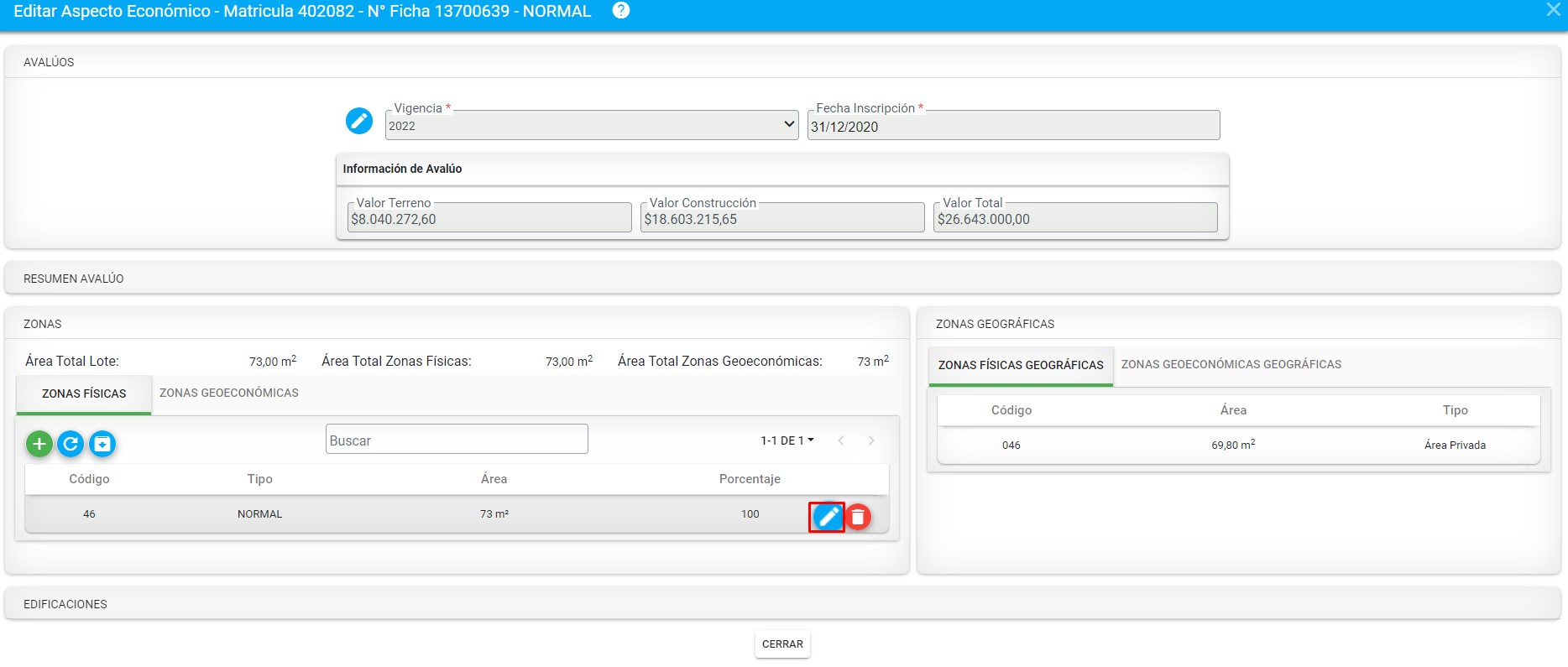Open the 1-1 DE 1 pagination dropdown

[787, 440]
